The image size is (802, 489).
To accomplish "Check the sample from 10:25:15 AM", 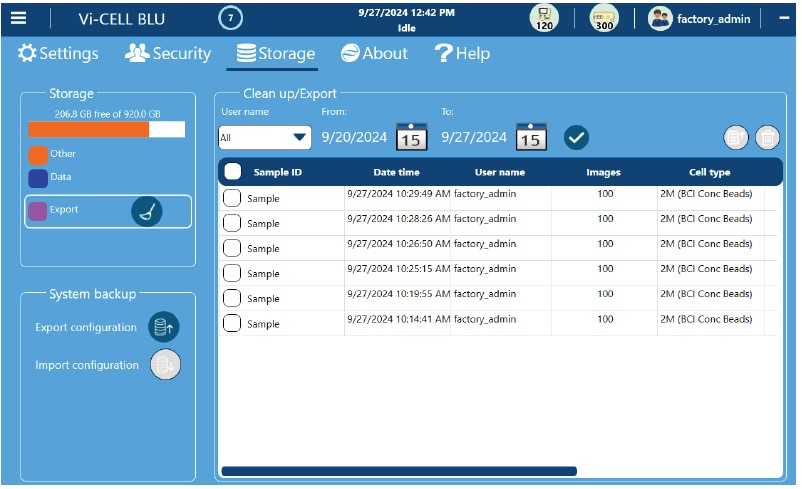I will click(x=232, y=273).
